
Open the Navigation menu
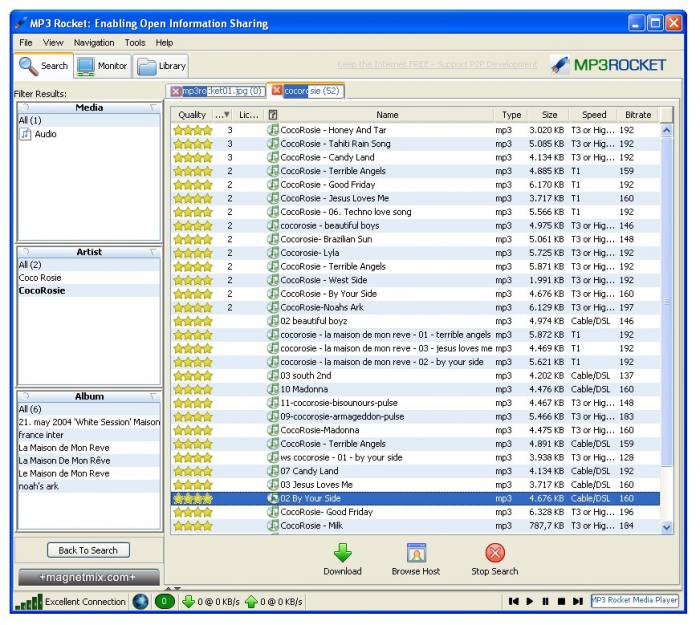[94, 43]
